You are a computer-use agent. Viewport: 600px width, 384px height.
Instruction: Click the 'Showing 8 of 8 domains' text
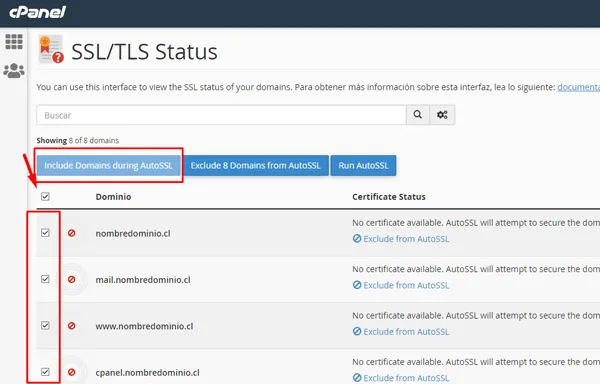(x=78, y=140)
